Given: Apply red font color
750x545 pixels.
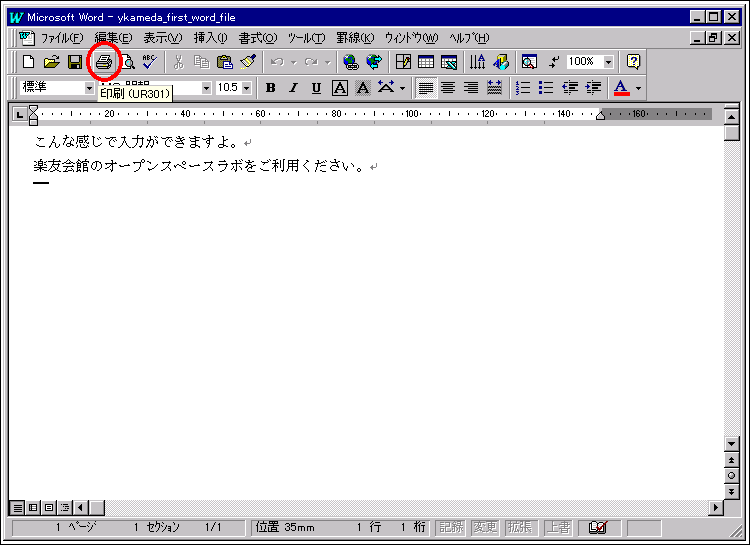Looking at the screenshot, I should (x=621, y=88).
